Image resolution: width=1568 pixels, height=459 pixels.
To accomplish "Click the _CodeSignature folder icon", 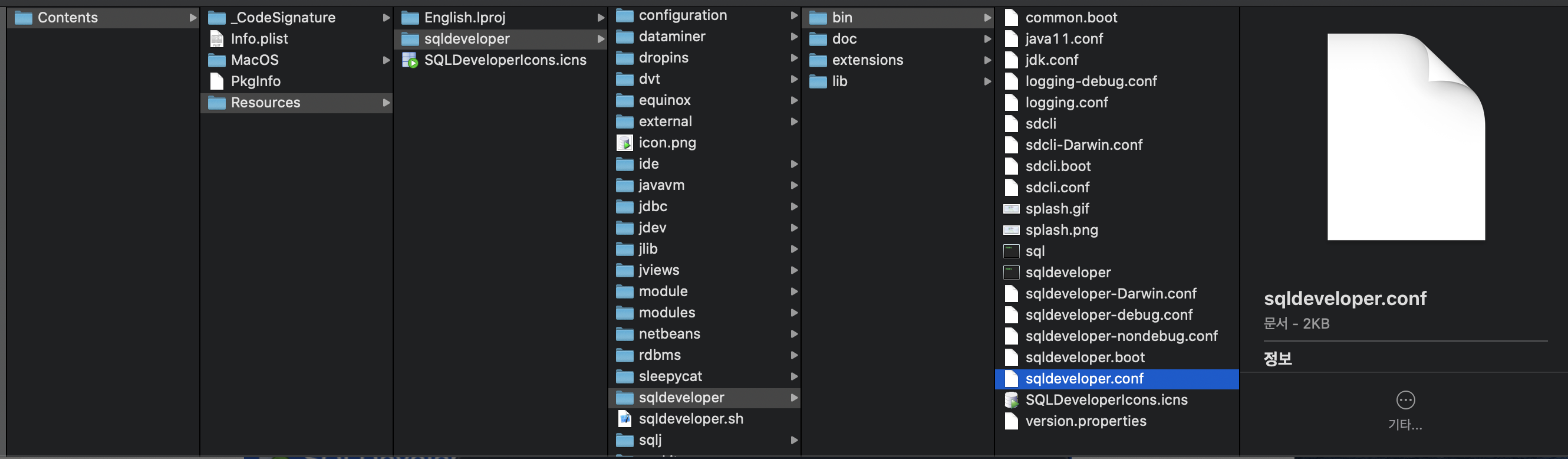I will [217, 18].
